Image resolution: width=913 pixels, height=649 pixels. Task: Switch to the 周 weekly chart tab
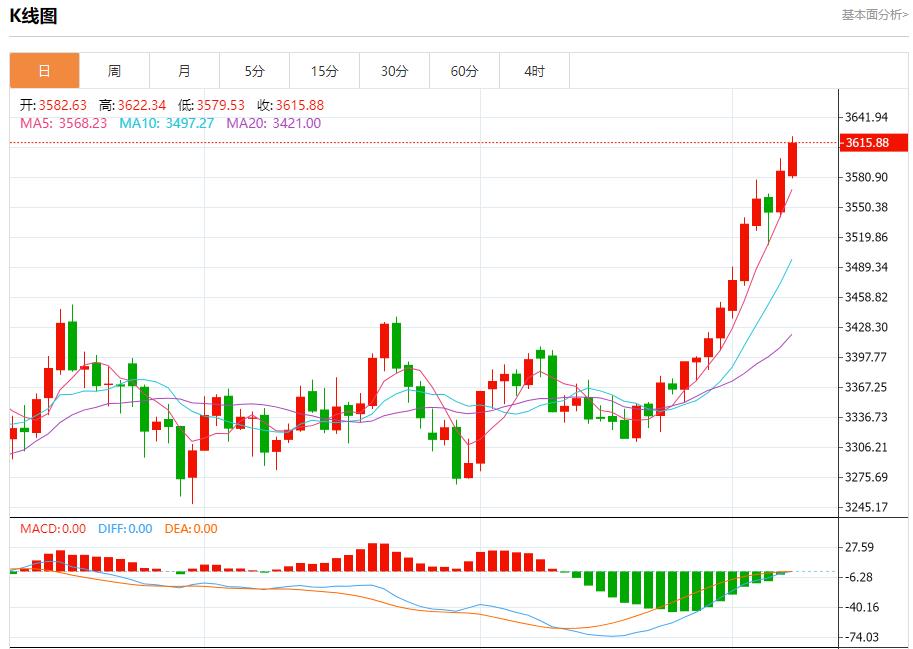(114, 70)
